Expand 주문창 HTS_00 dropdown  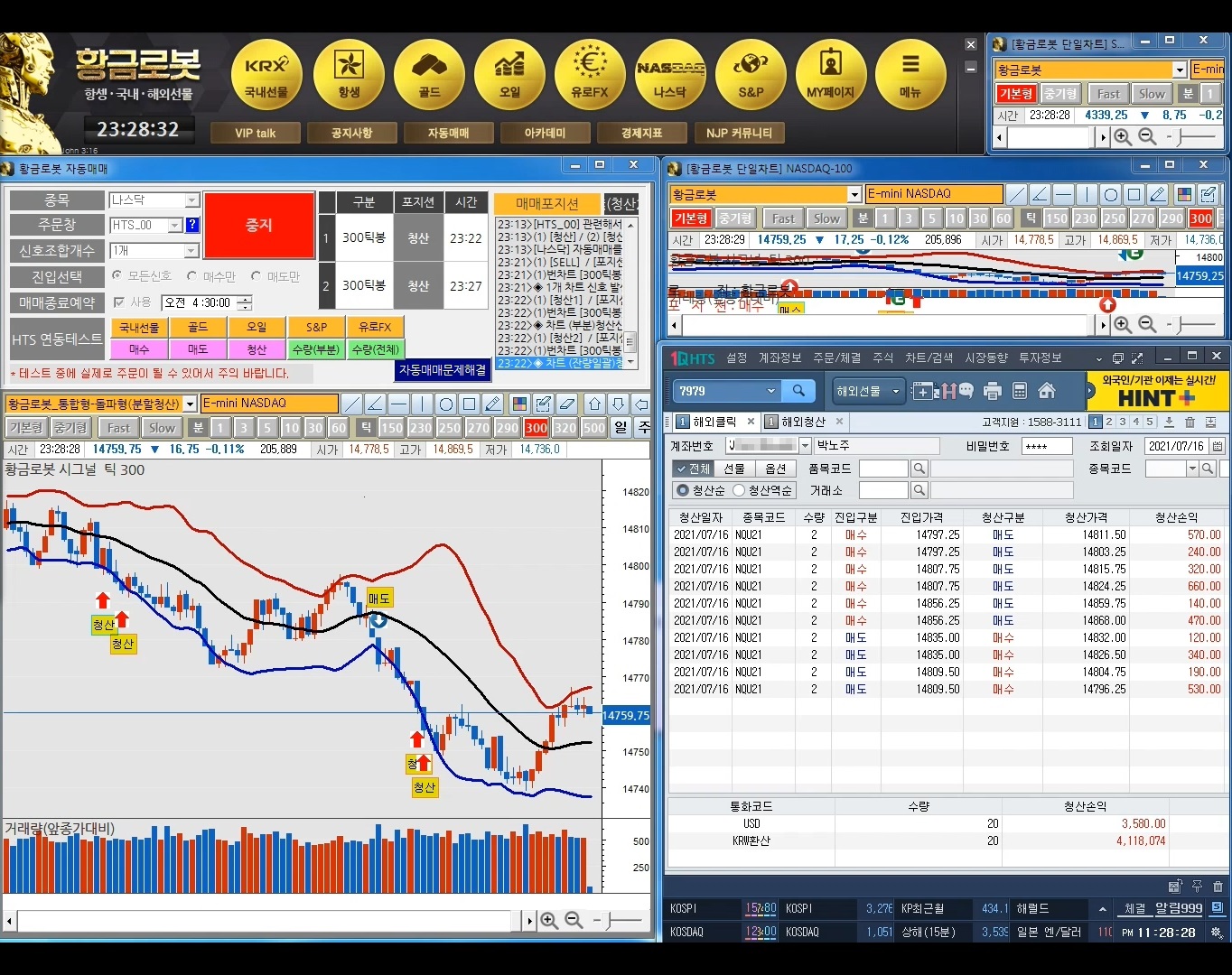(175, 225)
